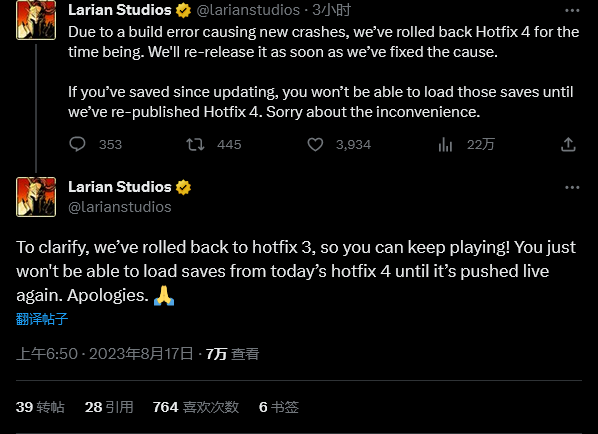View the 28 引用 quotes list

(x=109, y=407)
